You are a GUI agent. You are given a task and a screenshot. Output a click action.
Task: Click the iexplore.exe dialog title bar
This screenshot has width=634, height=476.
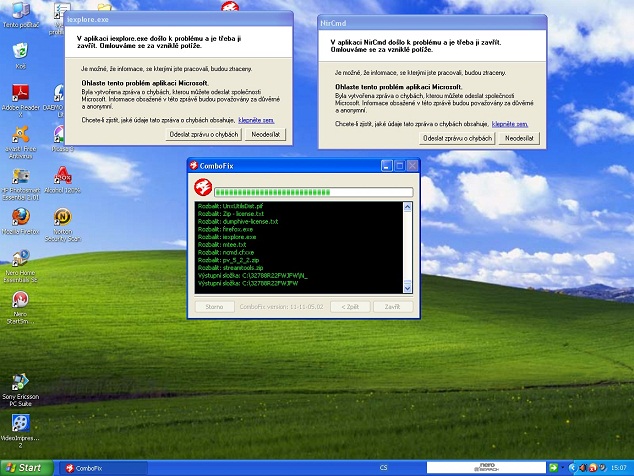pyautogui.click(x=179, y=19)
